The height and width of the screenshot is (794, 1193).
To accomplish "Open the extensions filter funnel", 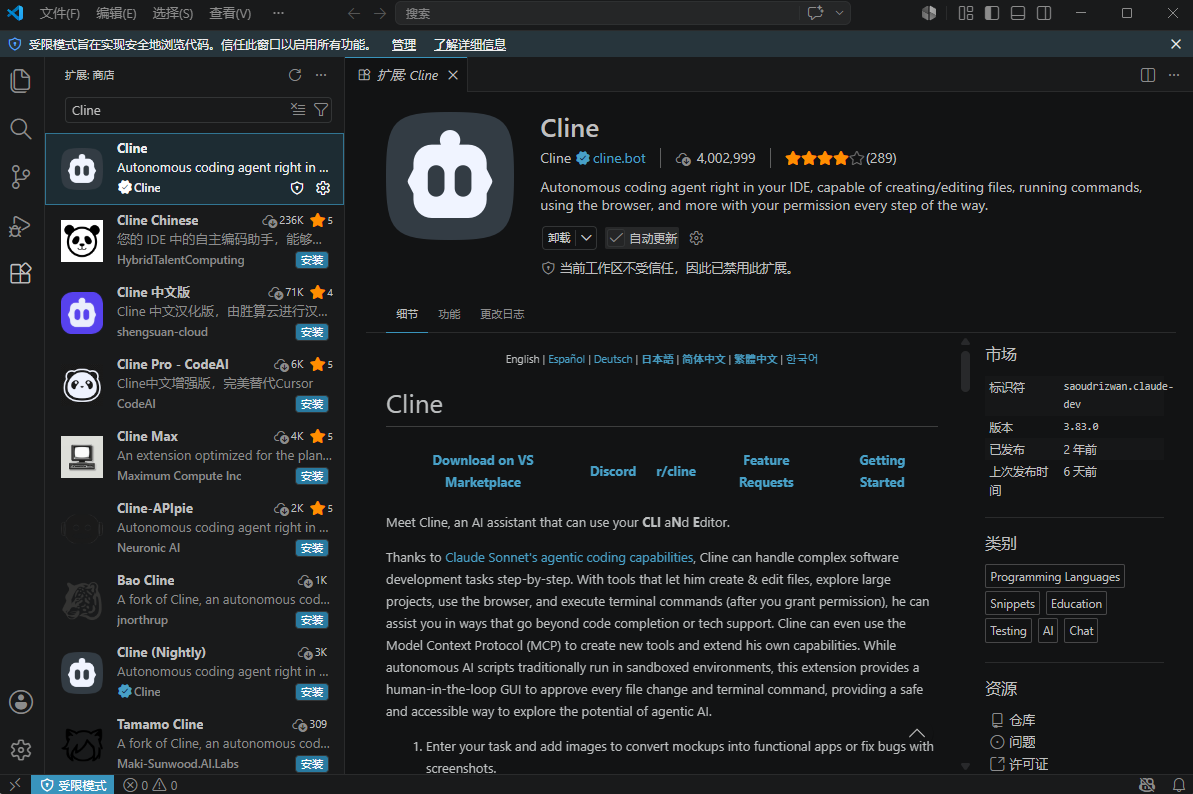I will click(321, 110).
